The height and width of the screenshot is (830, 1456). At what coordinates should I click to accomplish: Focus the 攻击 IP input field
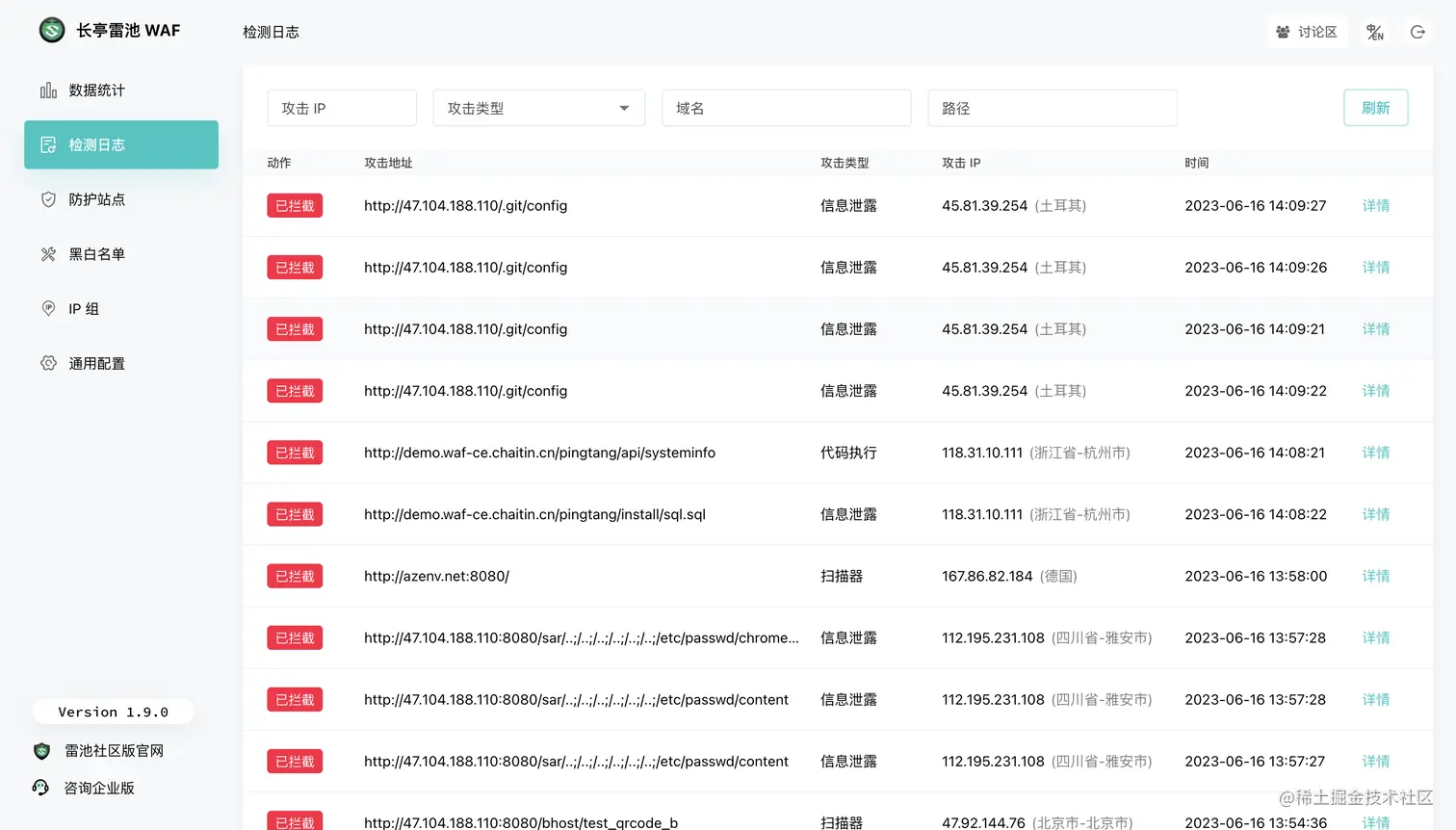tap(342, 108)
